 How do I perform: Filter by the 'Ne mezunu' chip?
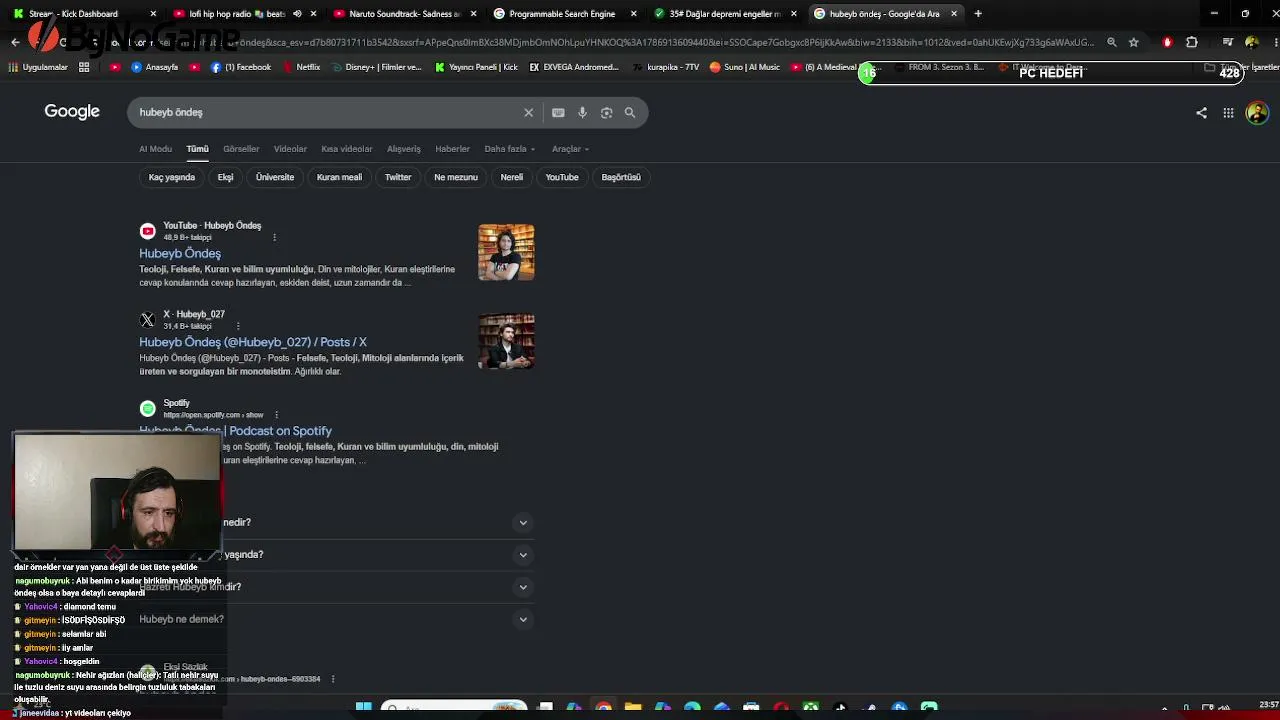(456, 177)
